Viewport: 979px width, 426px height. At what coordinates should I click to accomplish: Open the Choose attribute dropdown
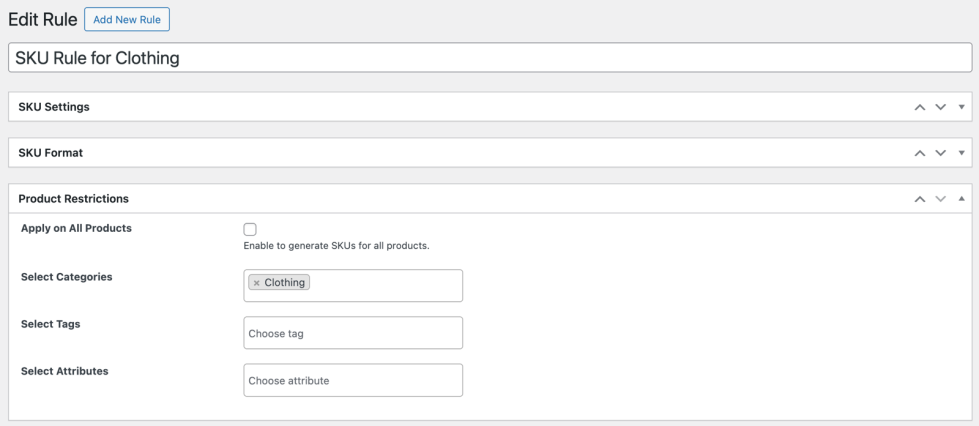click(353, 380)
